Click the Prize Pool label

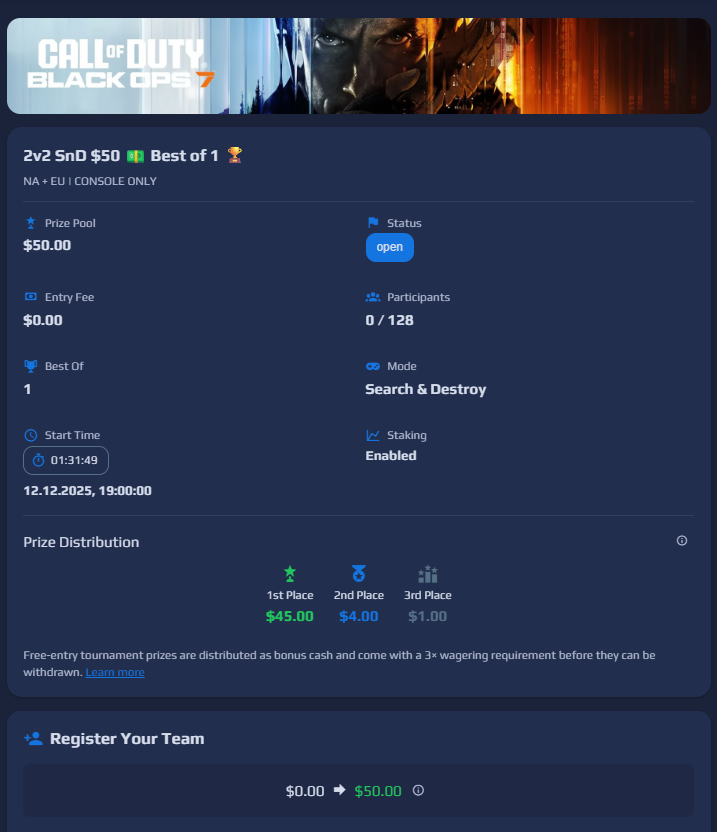tap(70, 223)
